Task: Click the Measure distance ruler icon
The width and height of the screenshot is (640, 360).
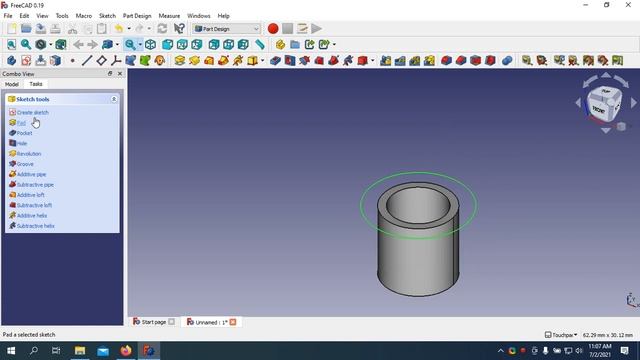Action: (x=260, y=44)
